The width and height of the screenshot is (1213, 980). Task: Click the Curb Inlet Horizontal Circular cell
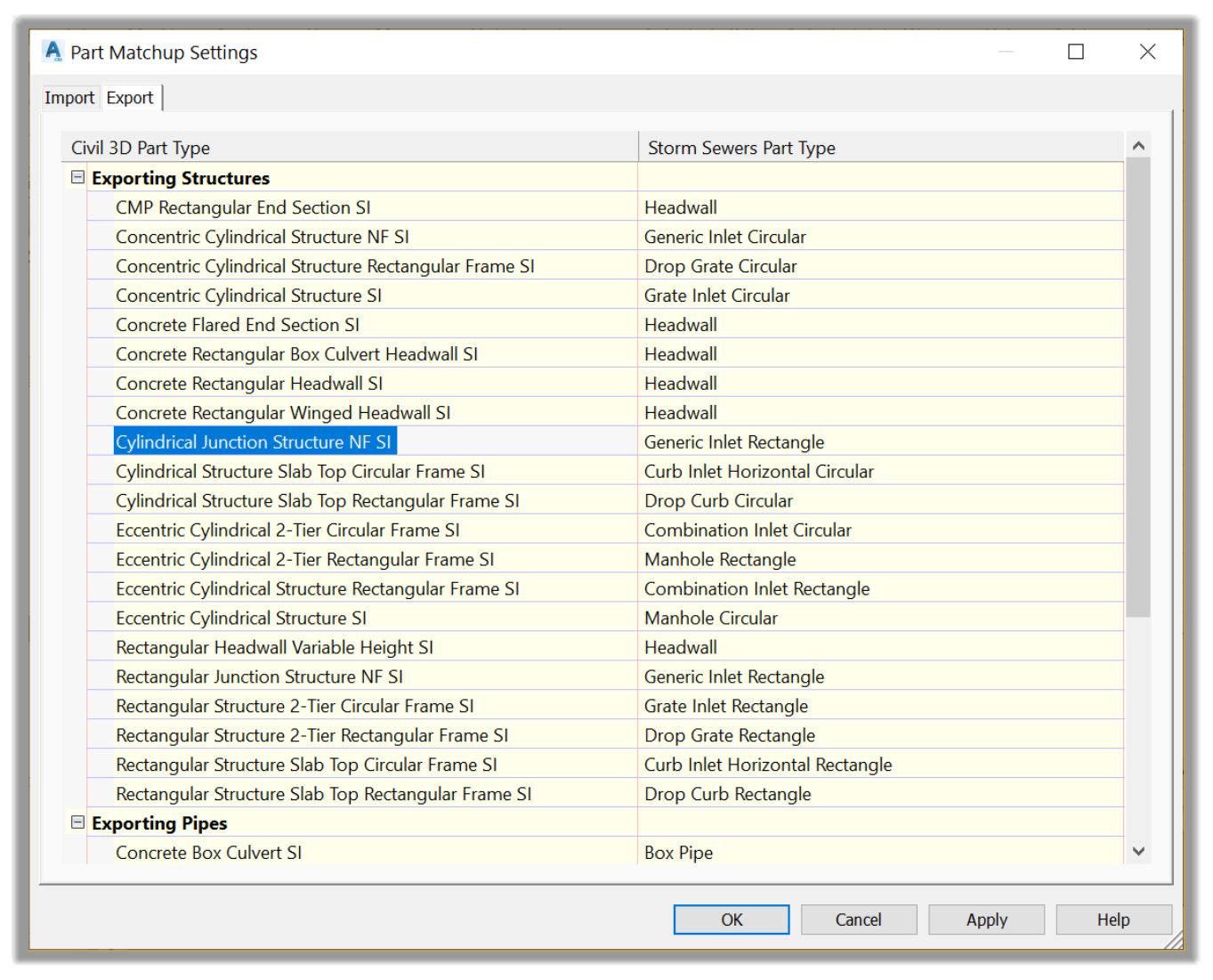click(881, 472)
